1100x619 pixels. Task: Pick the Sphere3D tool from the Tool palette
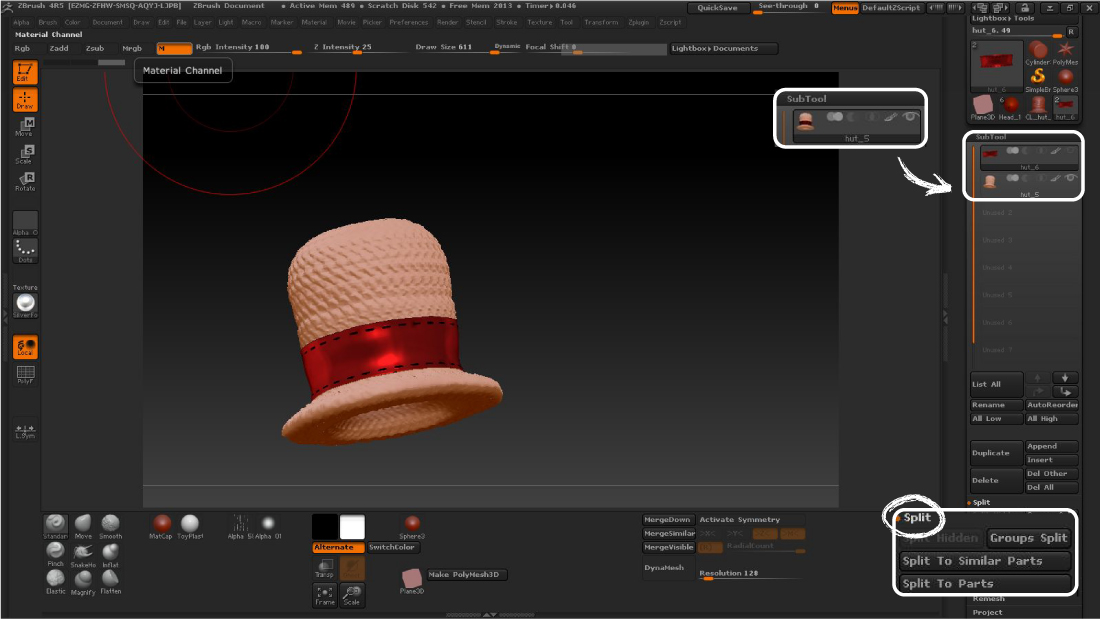pyautogui.click(x=1064, y=77)
